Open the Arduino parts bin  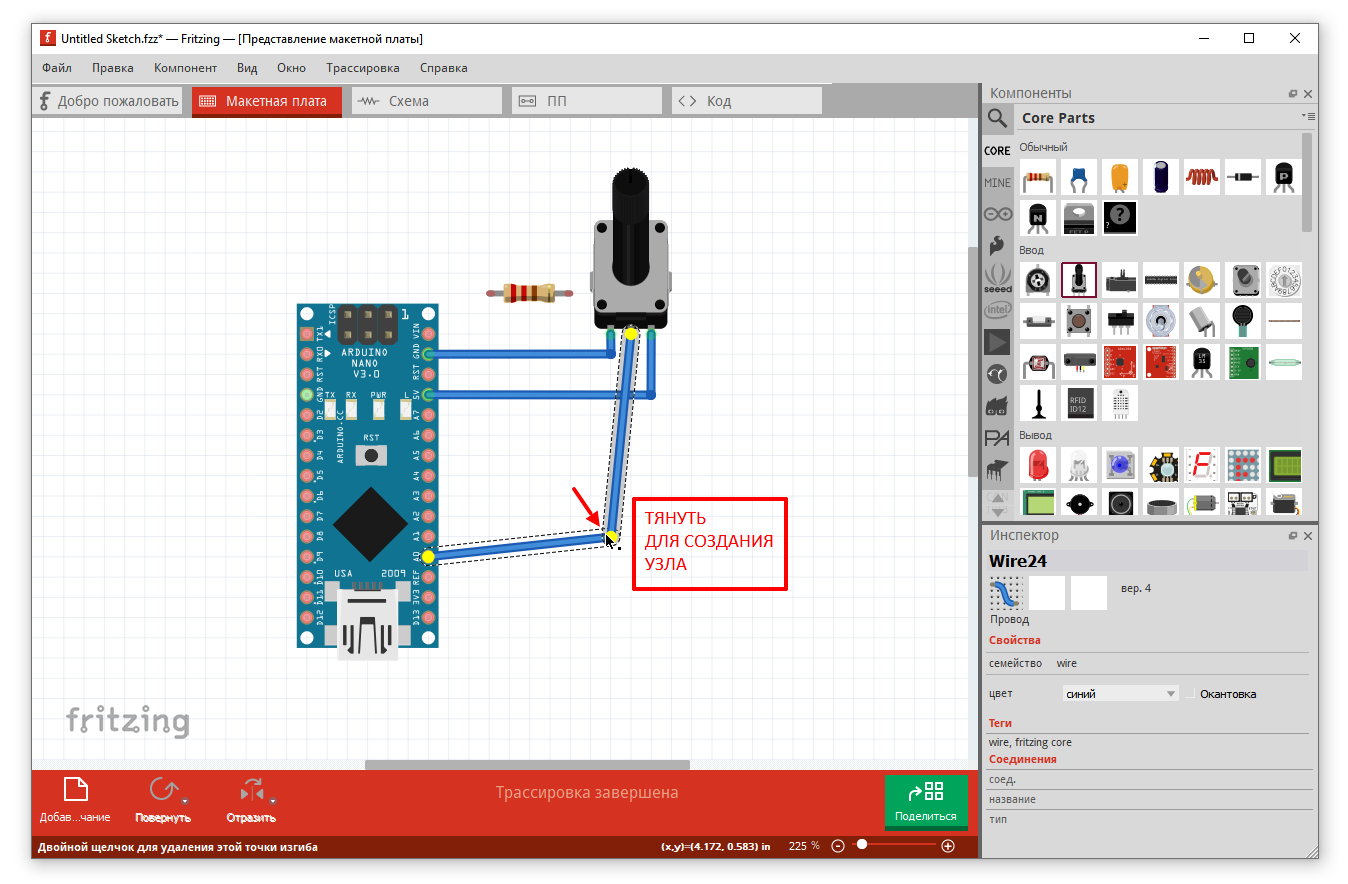(x=997, y=214)
